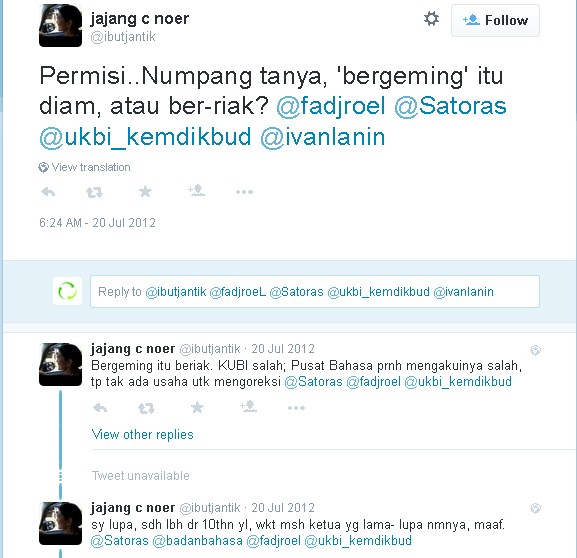Open jajang c noer's avatar at top
Viewport: 577px width, 558px height.
coord(60,25)
